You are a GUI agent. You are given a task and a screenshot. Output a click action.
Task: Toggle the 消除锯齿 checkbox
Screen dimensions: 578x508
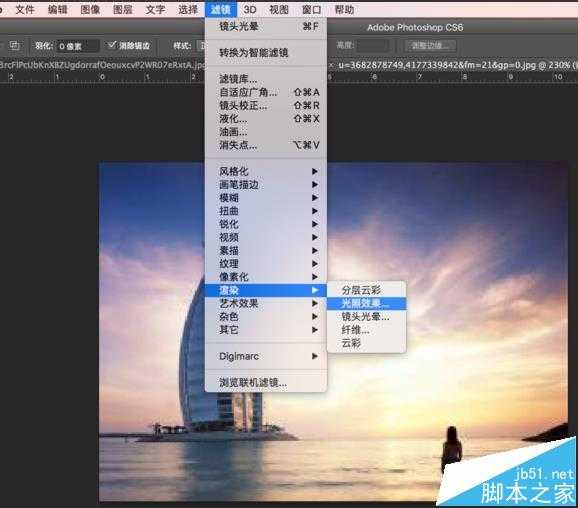111,46
